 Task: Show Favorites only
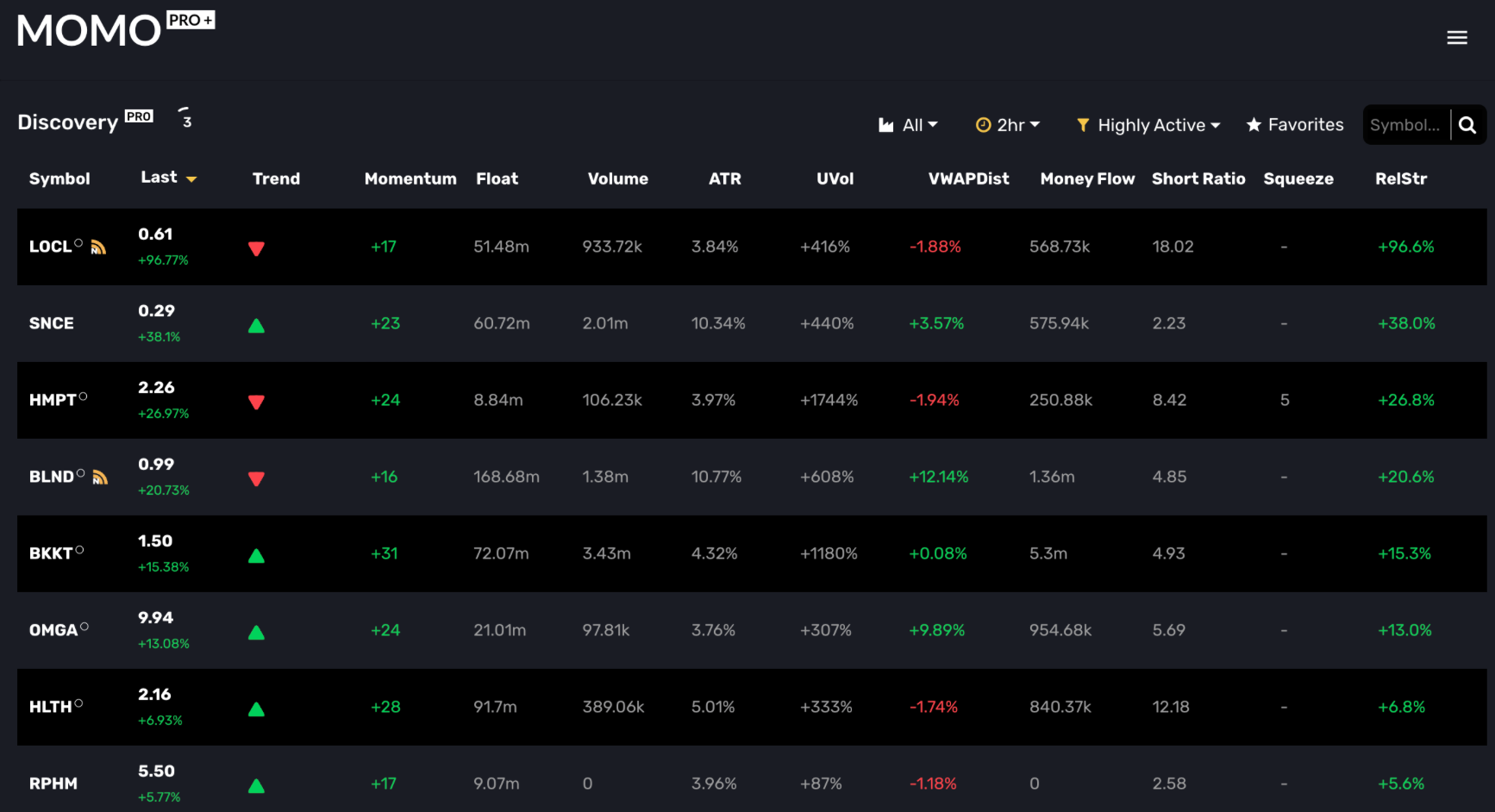click(1294, 125)
